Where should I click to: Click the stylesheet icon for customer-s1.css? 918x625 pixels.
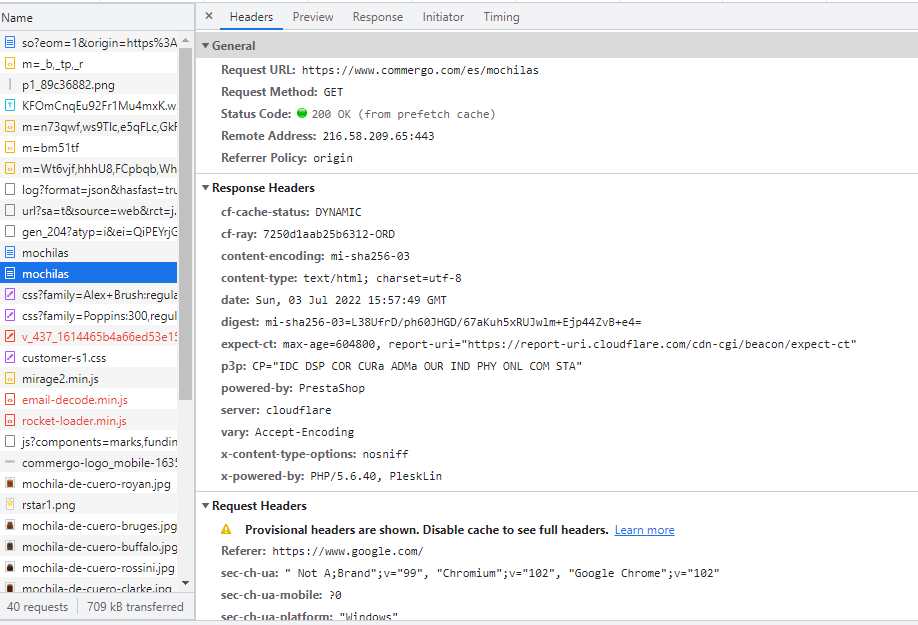[x=10, y=358]
